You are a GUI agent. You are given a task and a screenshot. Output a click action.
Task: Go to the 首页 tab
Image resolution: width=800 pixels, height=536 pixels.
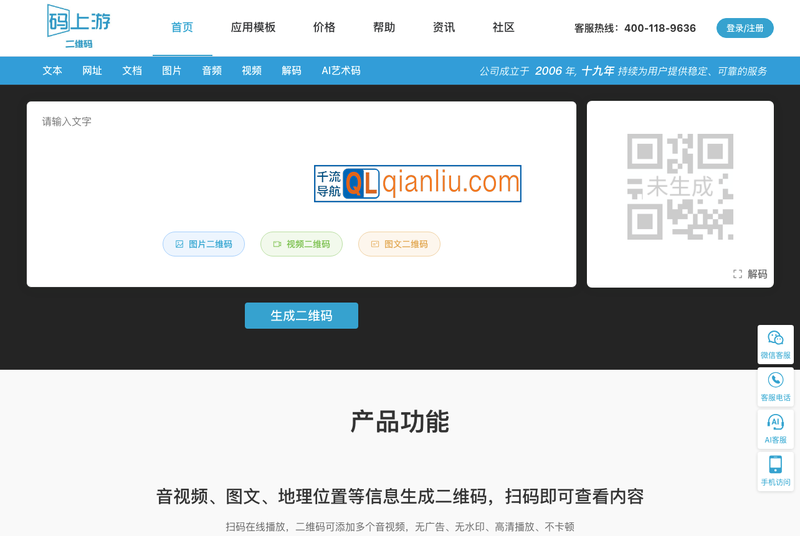tap(182, 28)
